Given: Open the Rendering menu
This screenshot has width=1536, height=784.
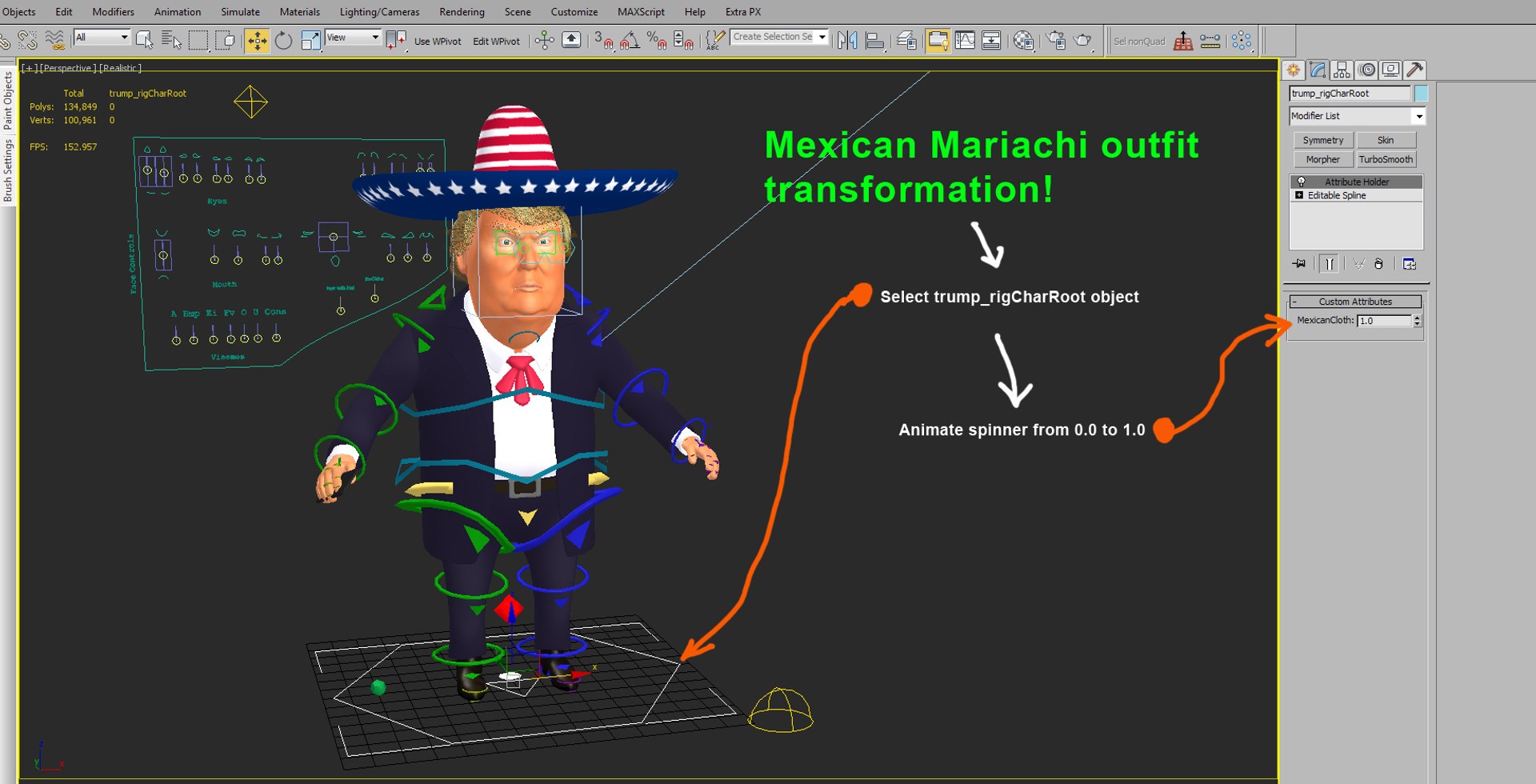Looking at the screenshot, I should coord(462,12).
